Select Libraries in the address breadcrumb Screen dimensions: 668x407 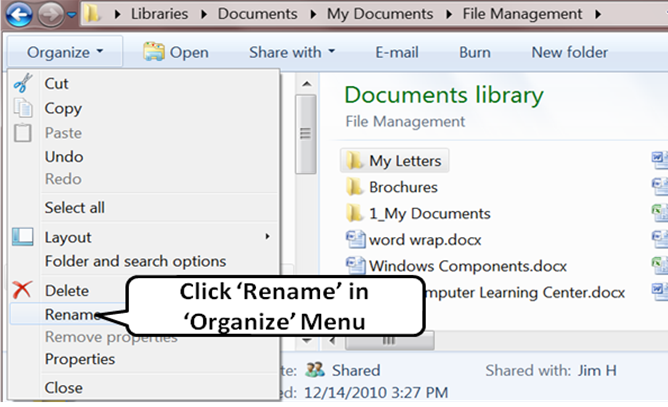[159, 14]
